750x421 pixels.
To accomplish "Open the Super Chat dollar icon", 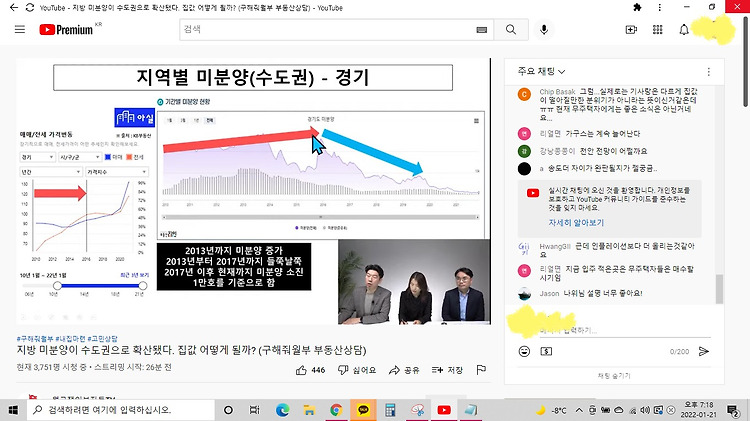I will click(546, 351).
